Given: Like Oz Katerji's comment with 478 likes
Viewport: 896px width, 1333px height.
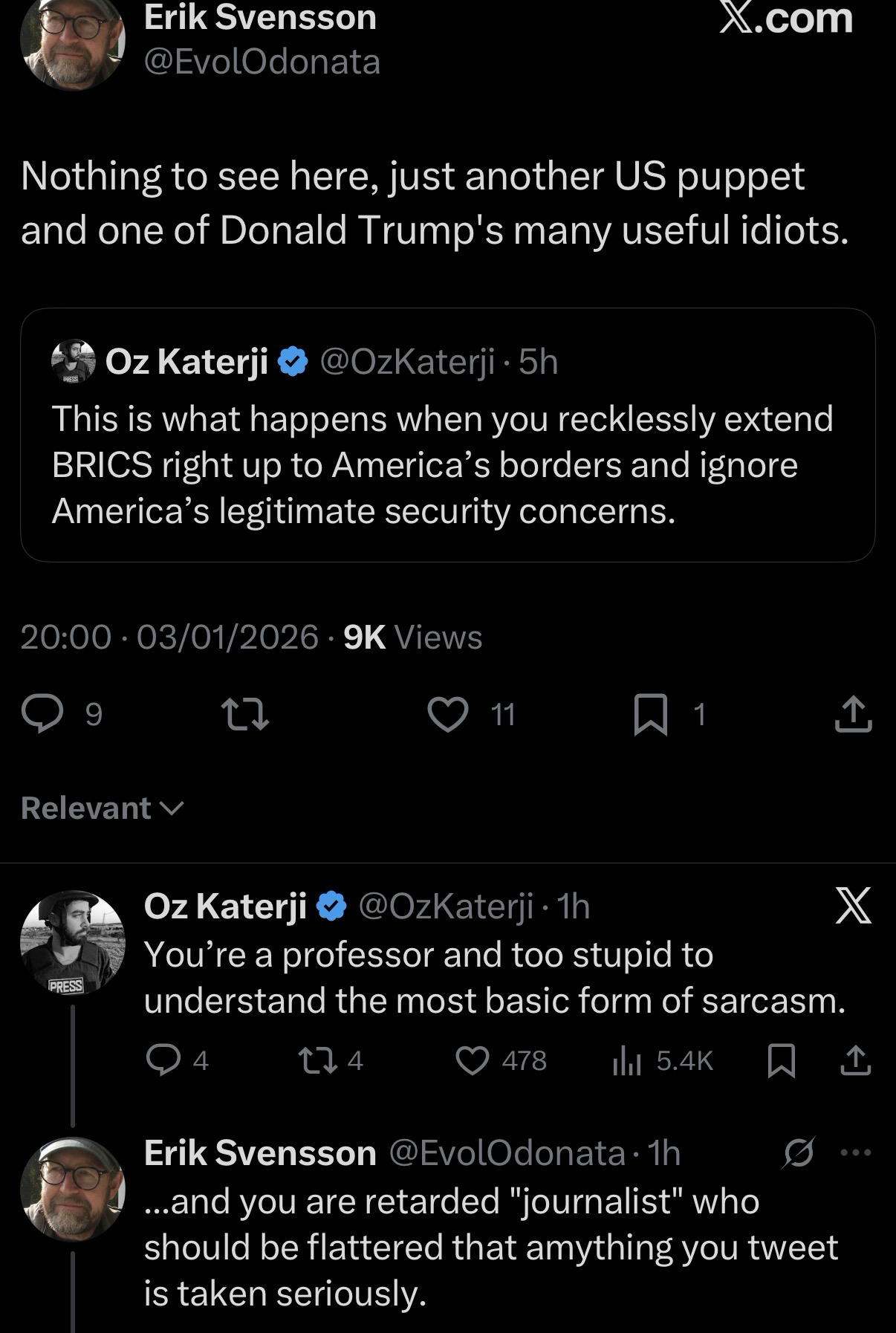Looking at the screenshot, I should (473, 1060).
